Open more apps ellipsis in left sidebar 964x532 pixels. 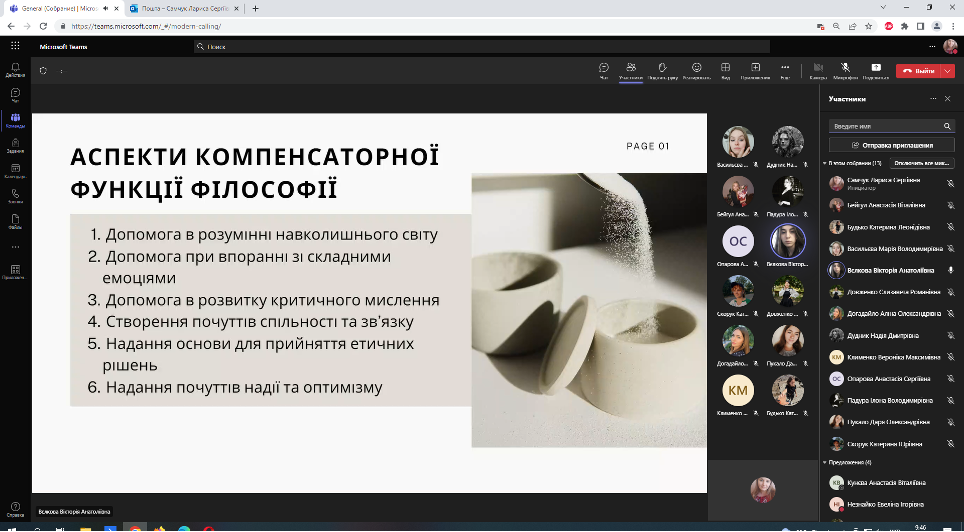(x=15, y=247)
